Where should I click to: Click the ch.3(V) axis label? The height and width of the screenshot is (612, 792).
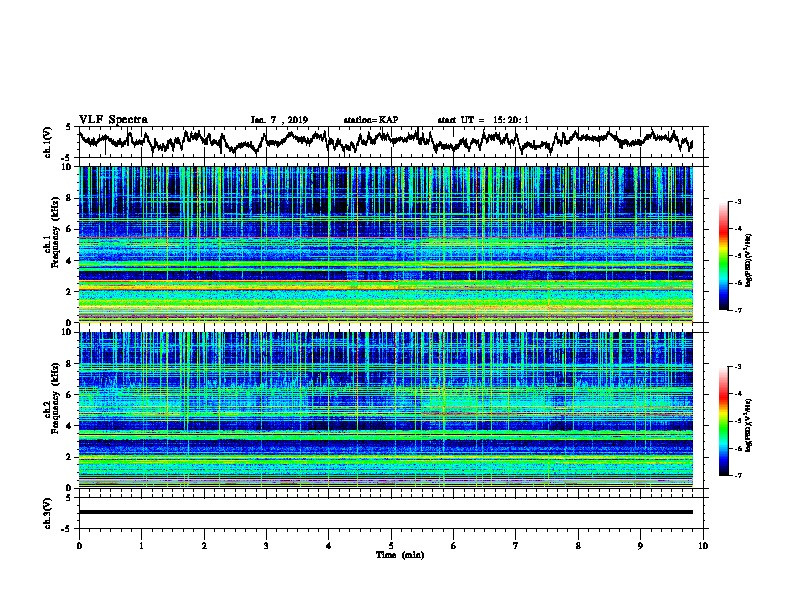pyautogui.click(x=48, y=513)
